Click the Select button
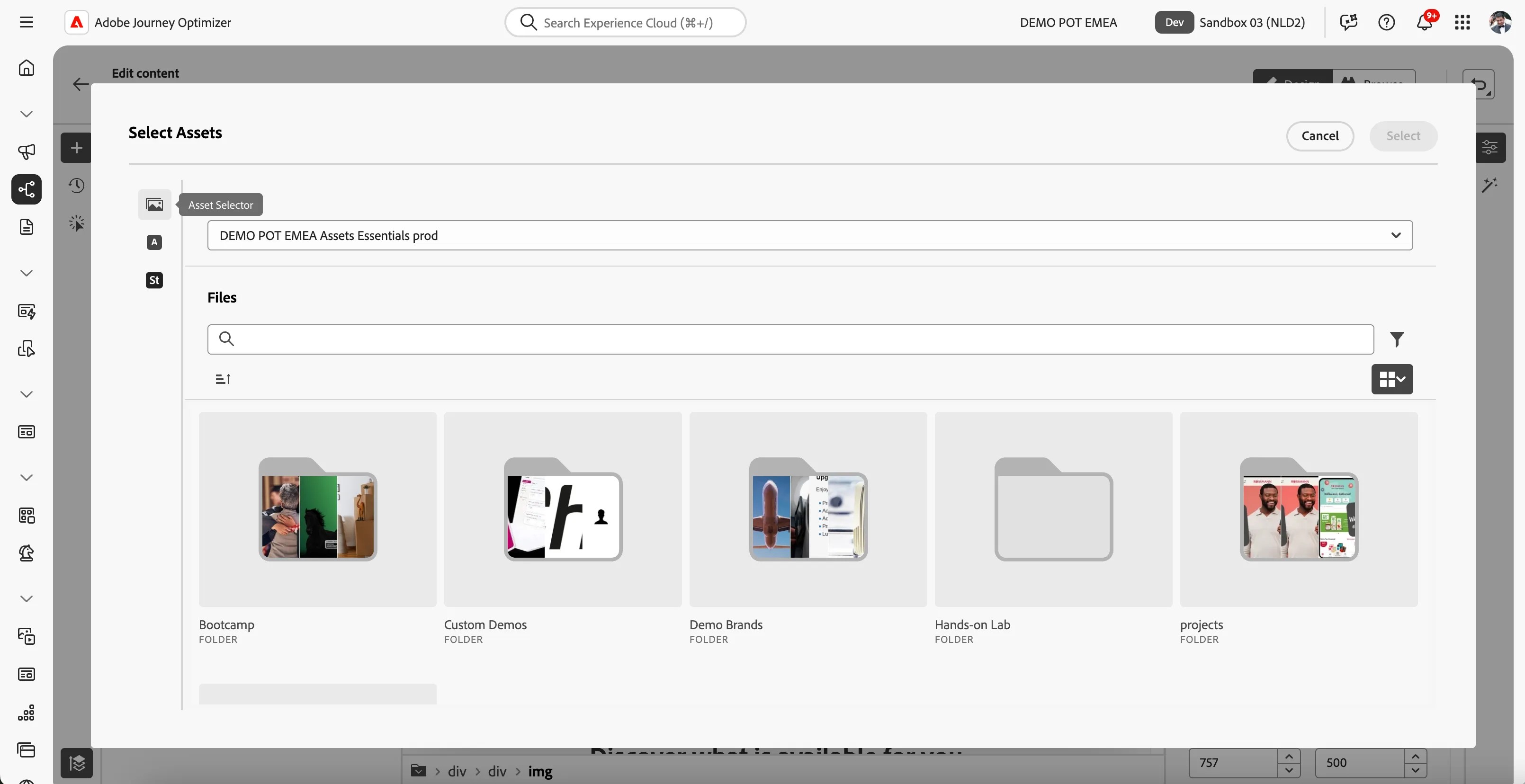 point(1403,136)
